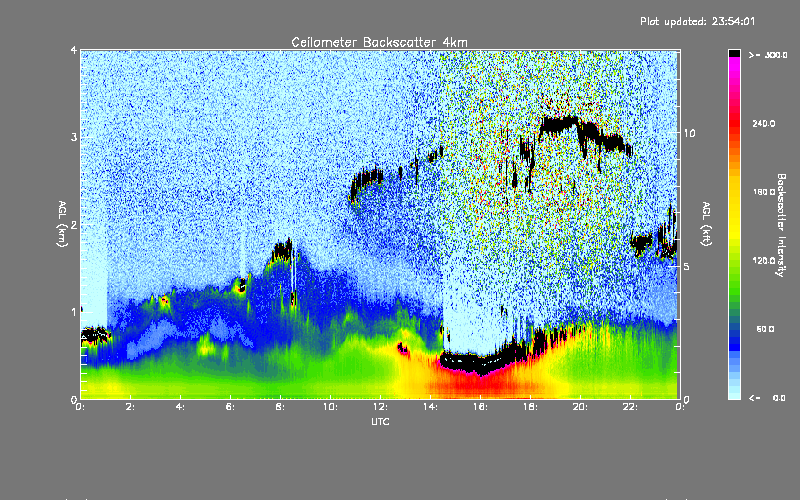Select the '14:' UTC time tick
The image size is (800, 500).
pyautogui.click(x=430, y=407)
